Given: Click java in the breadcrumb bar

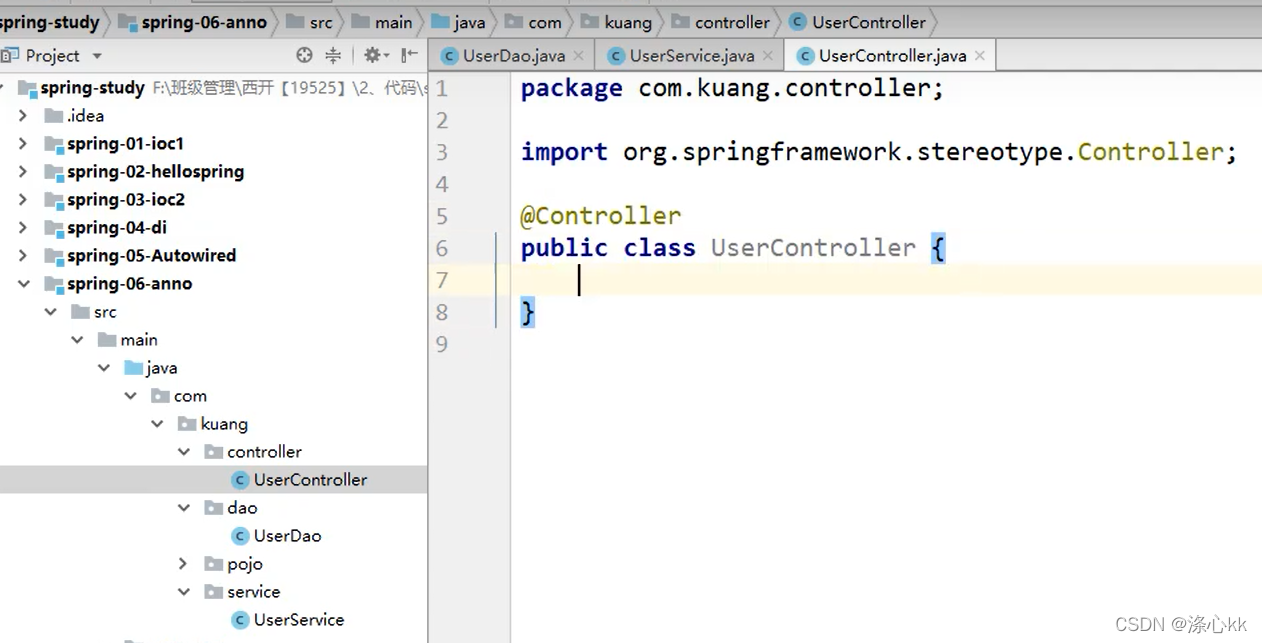Looking at the screenshot, I should coord(458,22).
